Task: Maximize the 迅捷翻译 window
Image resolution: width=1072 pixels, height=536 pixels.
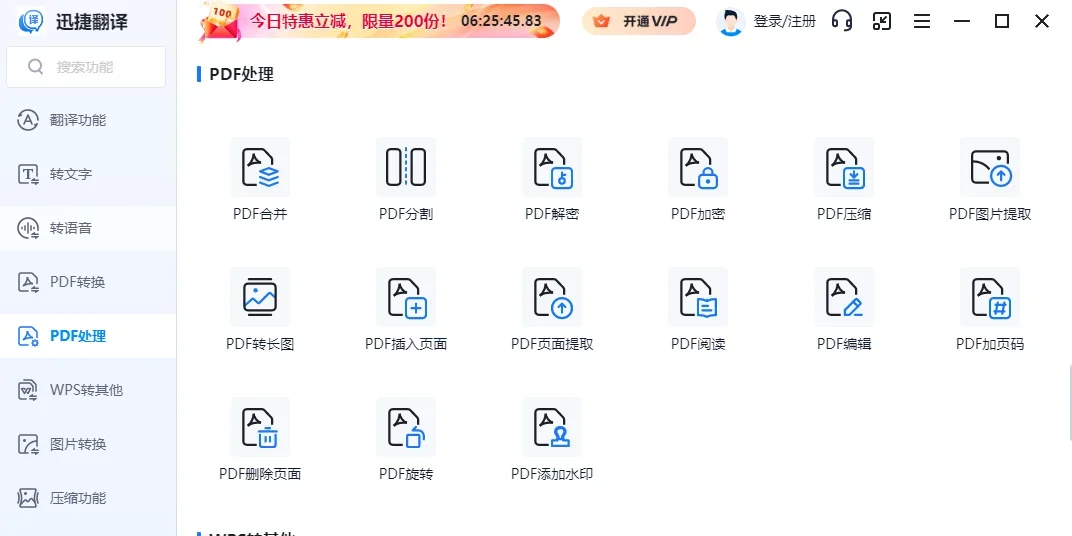Action: 1002,21
